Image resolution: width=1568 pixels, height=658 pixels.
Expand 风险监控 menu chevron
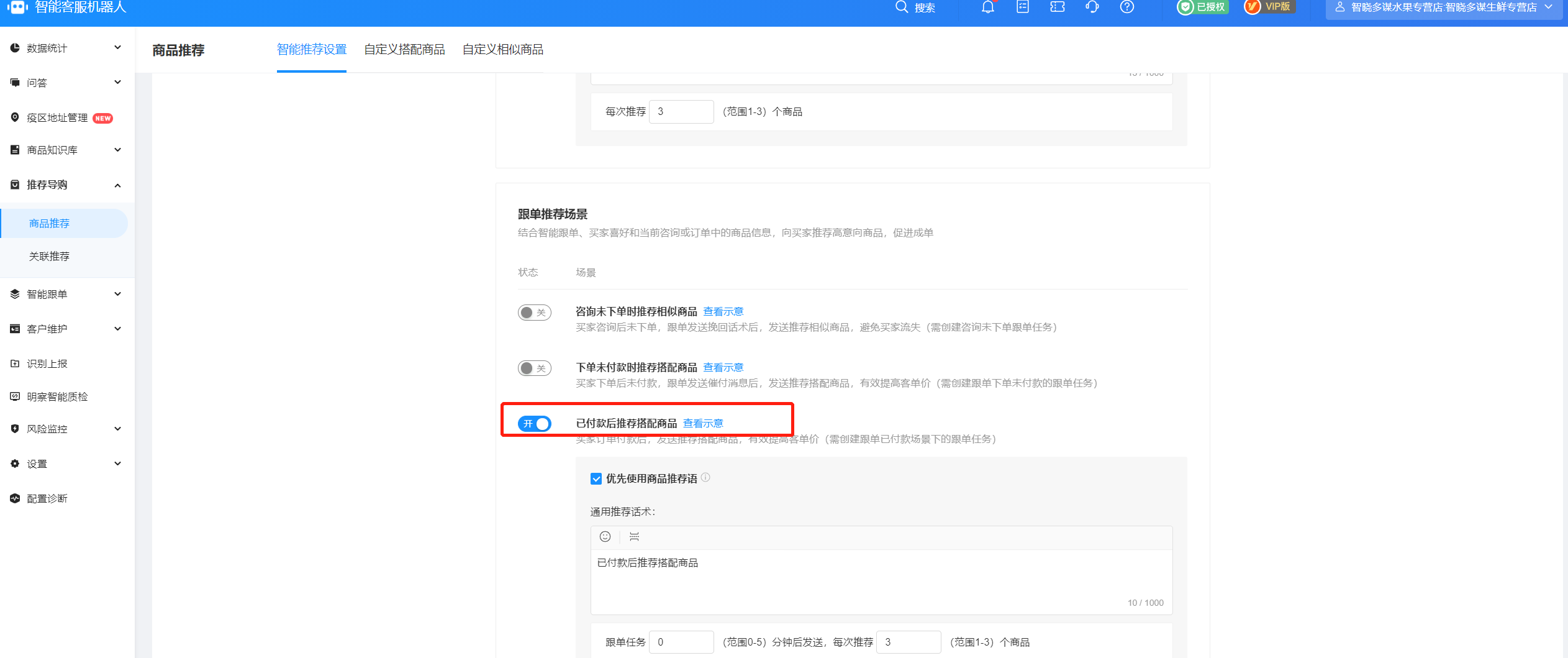click(117, 429)
